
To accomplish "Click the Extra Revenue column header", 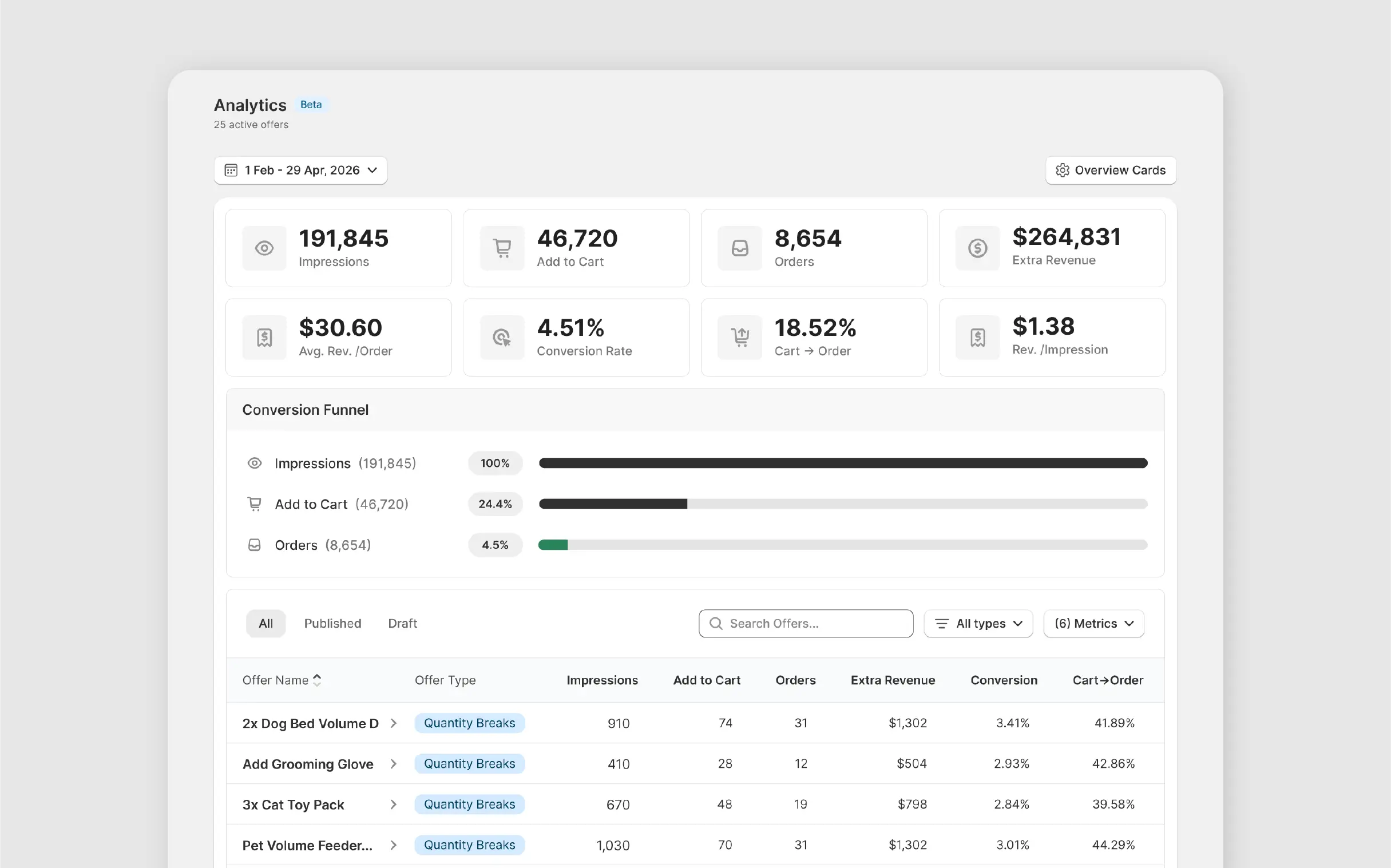I will [893, 680].
